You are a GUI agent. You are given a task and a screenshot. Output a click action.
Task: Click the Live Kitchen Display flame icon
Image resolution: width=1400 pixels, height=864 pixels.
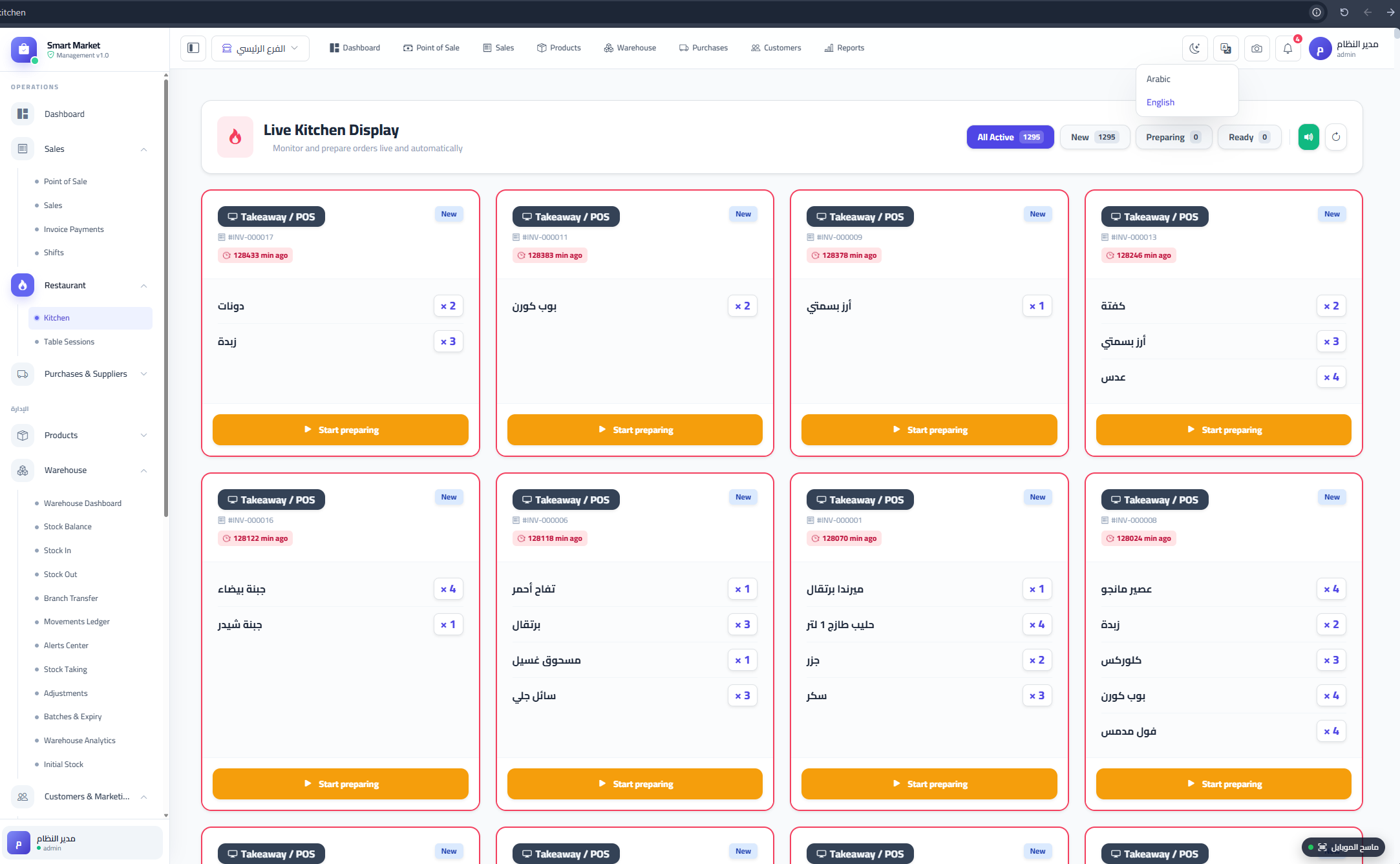coord(235,137)
